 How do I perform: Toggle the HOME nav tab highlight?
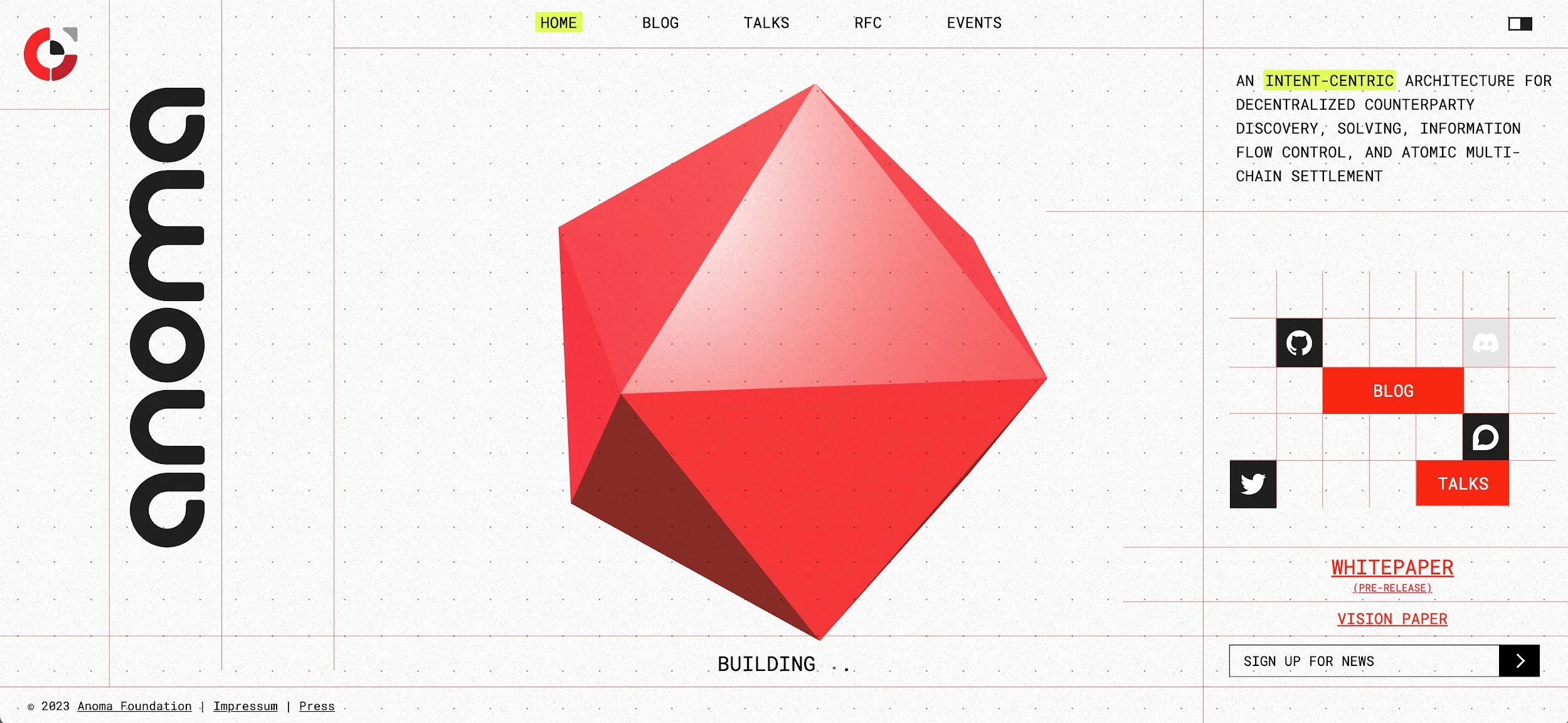(558, 22)
